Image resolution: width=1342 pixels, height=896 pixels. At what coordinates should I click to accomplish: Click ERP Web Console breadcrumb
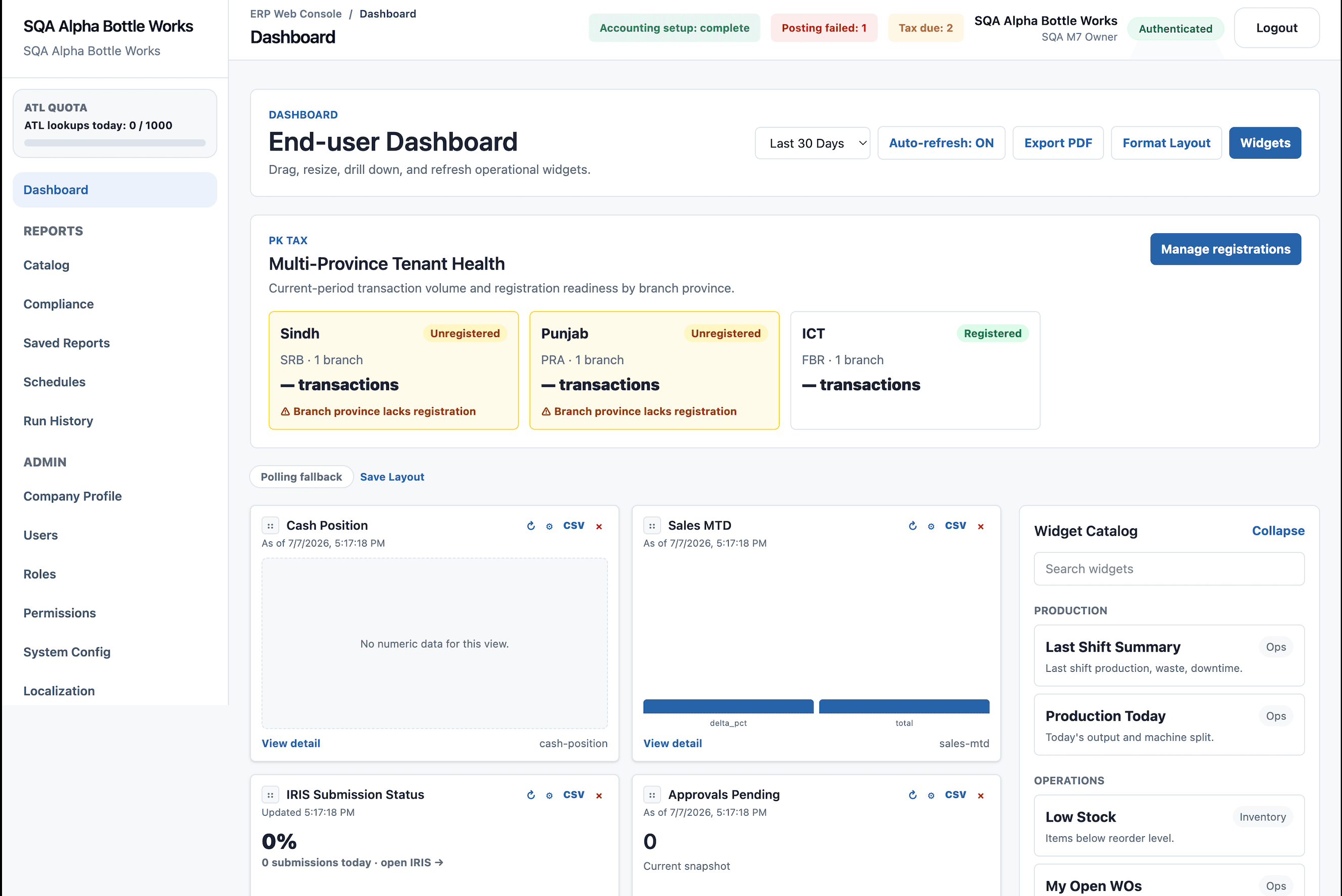(296, 14)
